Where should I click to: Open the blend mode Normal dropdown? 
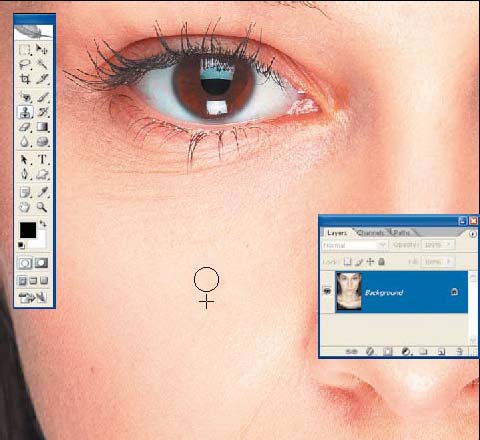[355, 245]
